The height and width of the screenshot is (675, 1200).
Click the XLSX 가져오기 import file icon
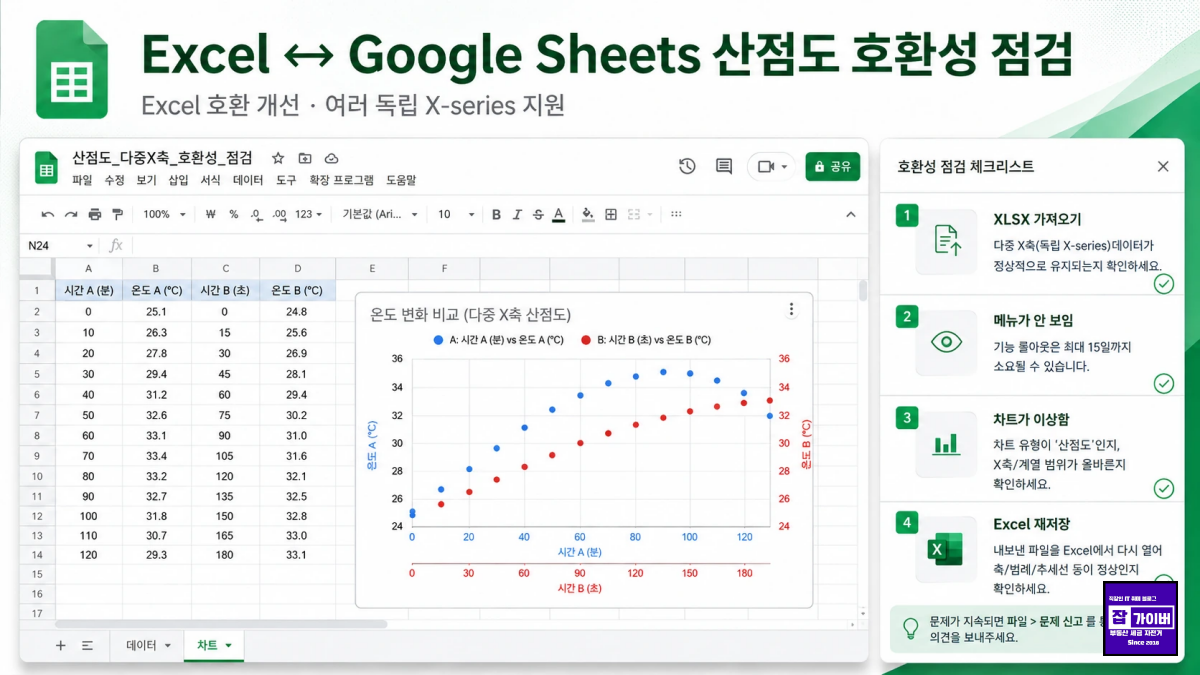coord(946,241)
